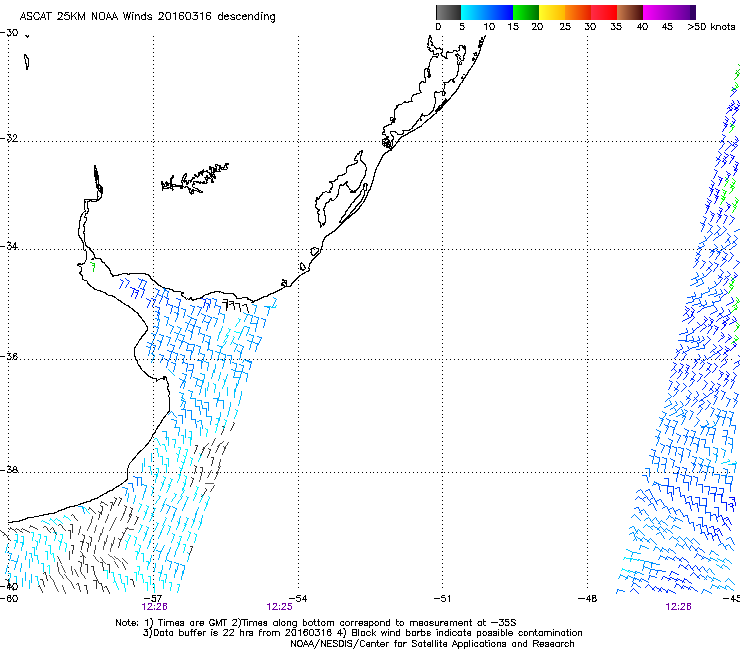
Task: Click the -51 longitude axis label
Action: pos(442,599)
